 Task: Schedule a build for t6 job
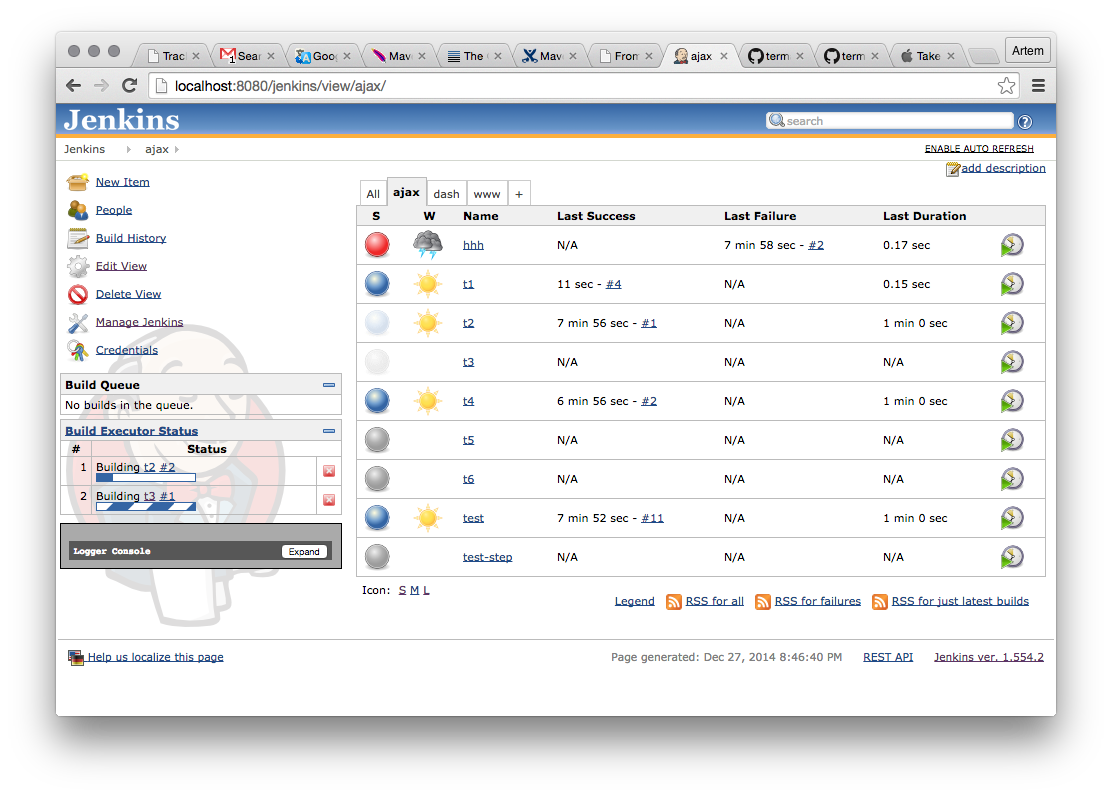point(1012,480)
